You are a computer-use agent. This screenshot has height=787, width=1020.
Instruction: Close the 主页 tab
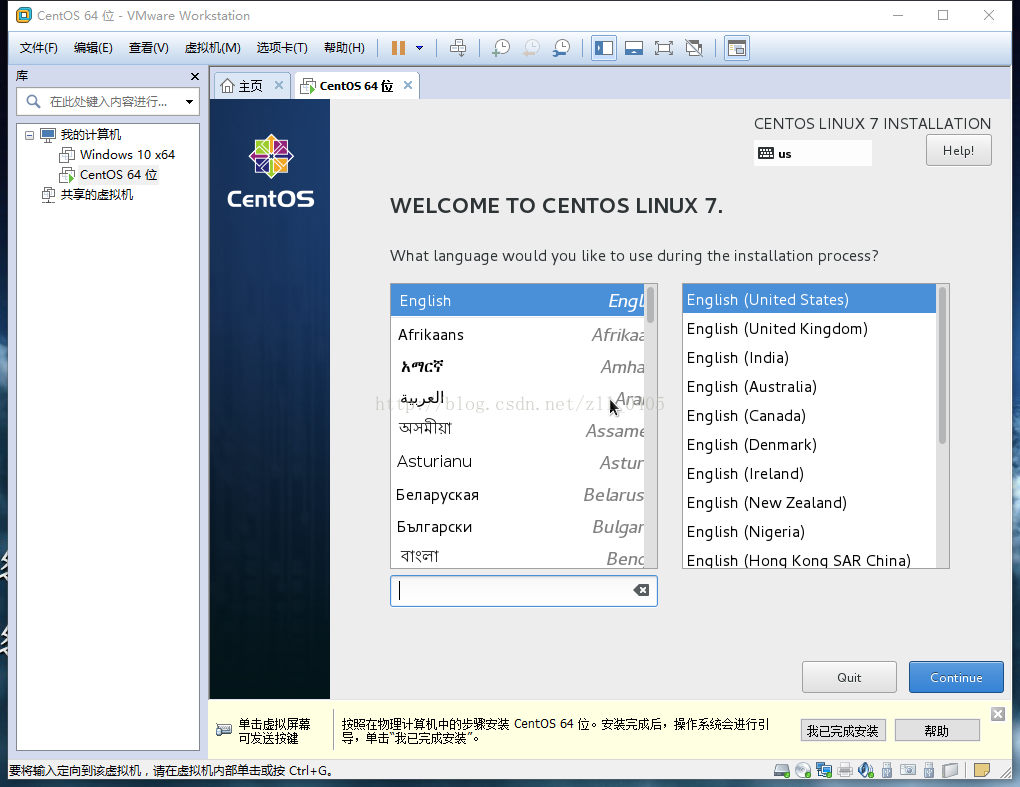[x=278, y=85]
